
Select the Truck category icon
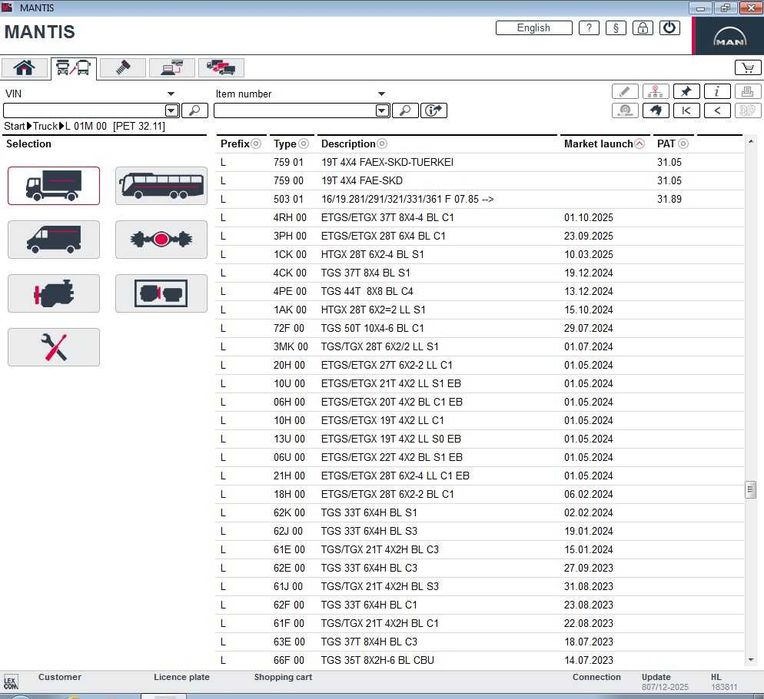(54, 186)
